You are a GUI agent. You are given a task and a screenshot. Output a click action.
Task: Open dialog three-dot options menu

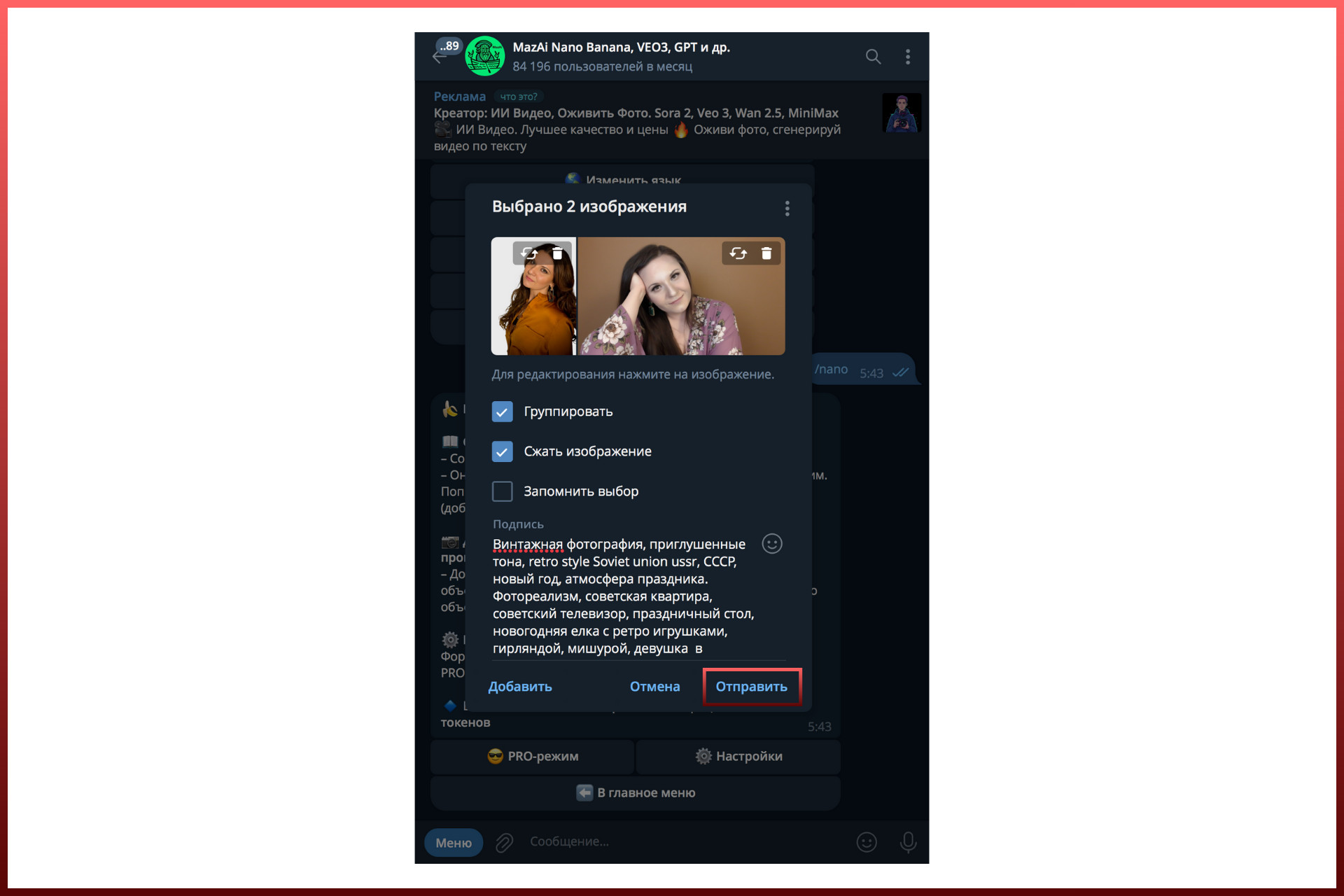tap(787, 209)
